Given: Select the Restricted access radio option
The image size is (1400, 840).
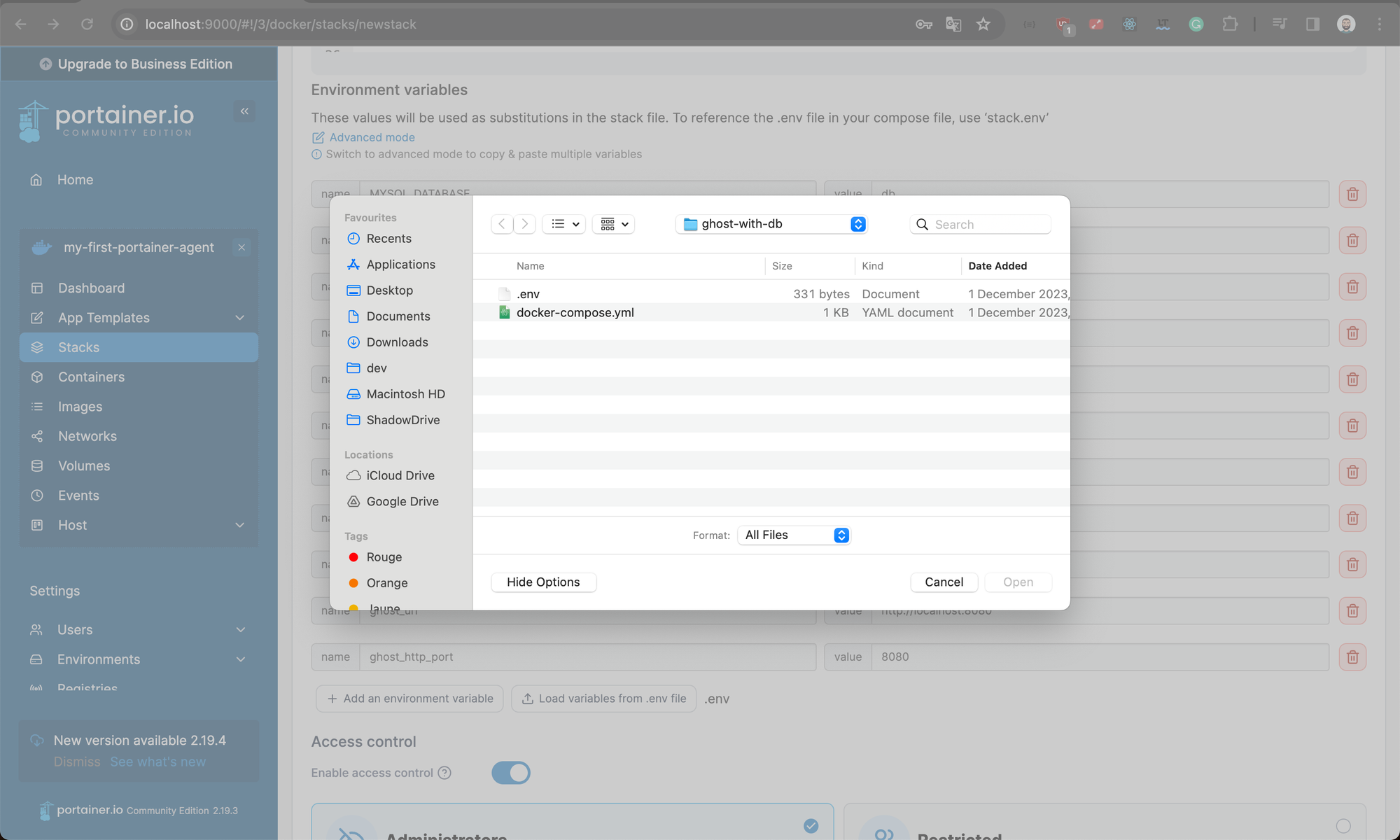Looking at the screenshot, I should pos(1343,826).
